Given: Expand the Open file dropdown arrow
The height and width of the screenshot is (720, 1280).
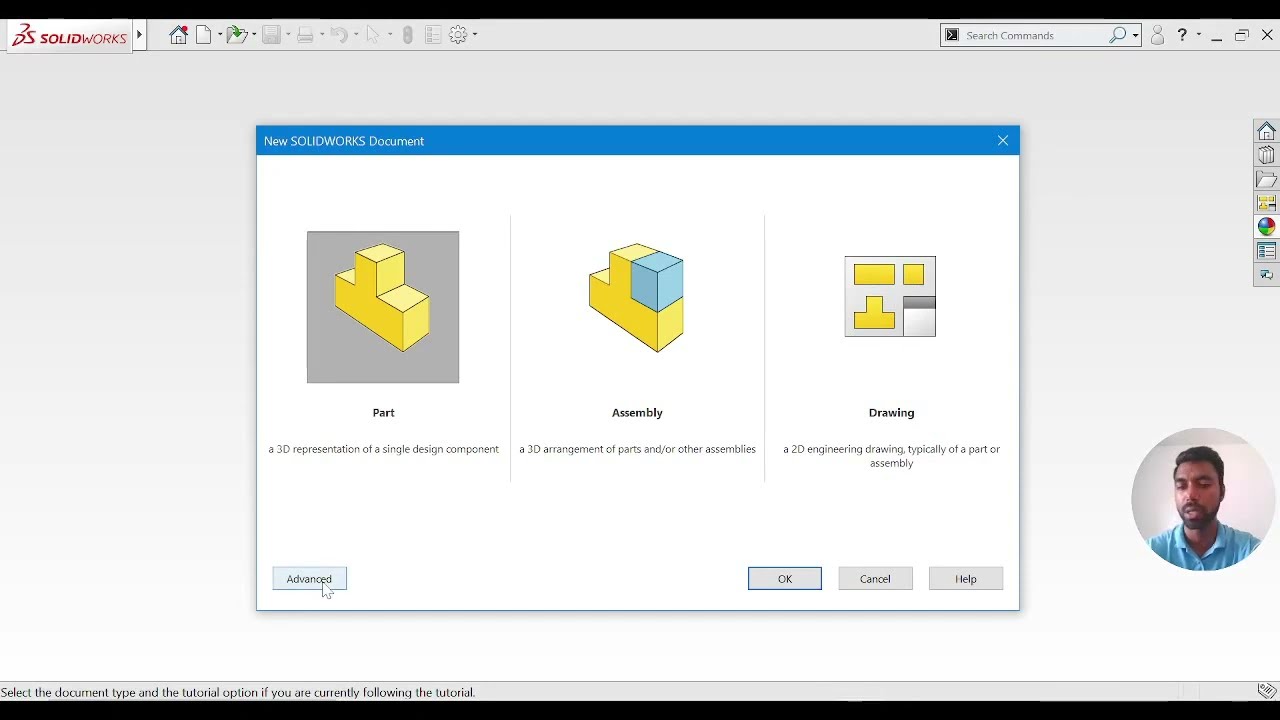Looking at the screenshot, I should pos(254,35).
